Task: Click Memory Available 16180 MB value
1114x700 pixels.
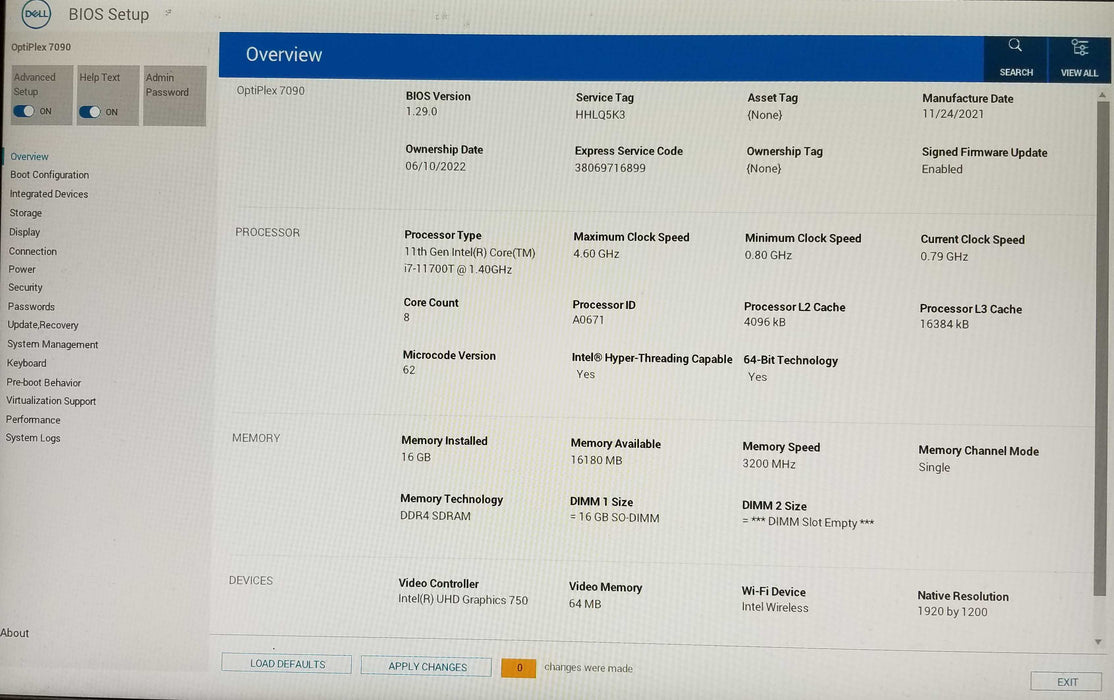Action: (x=596, y=461)
